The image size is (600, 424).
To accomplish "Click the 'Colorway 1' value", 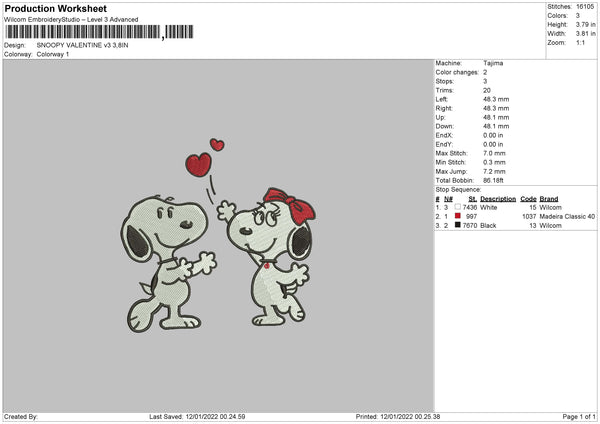I will (53, 54).
